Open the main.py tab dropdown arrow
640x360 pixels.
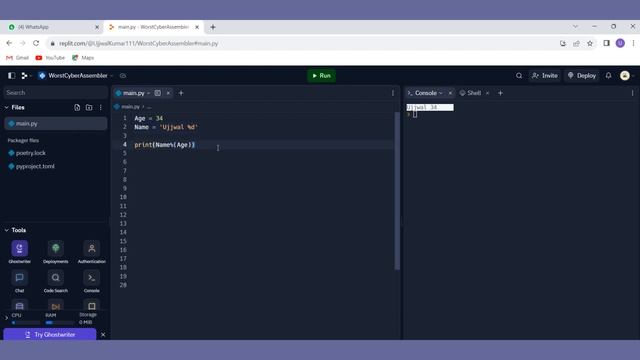point(149,93)
